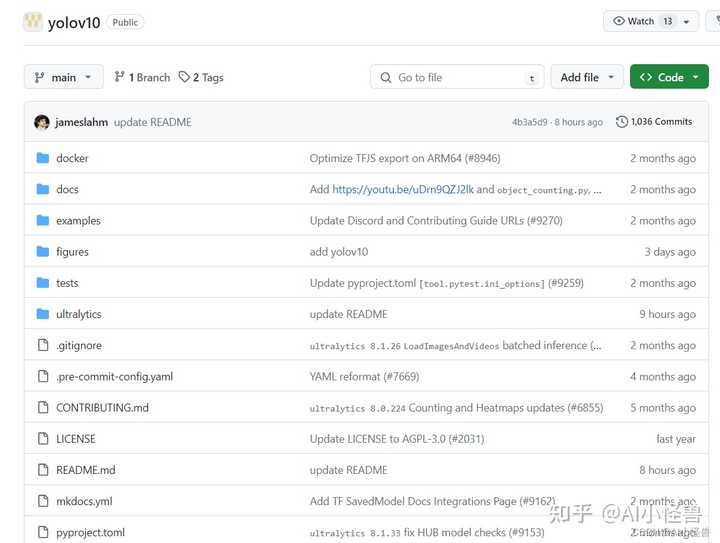Click the jameslahm user avatar
720x543 pixels.
tap(42, 122)
